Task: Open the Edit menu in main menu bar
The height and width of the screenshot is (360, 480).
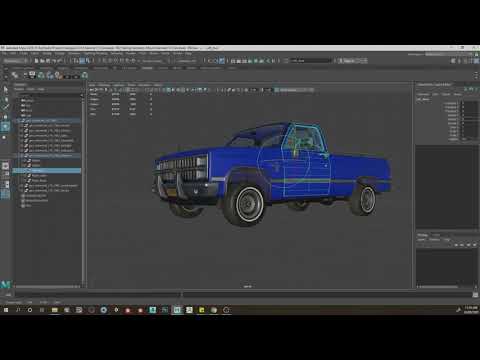Action: (x=13, y=54)
